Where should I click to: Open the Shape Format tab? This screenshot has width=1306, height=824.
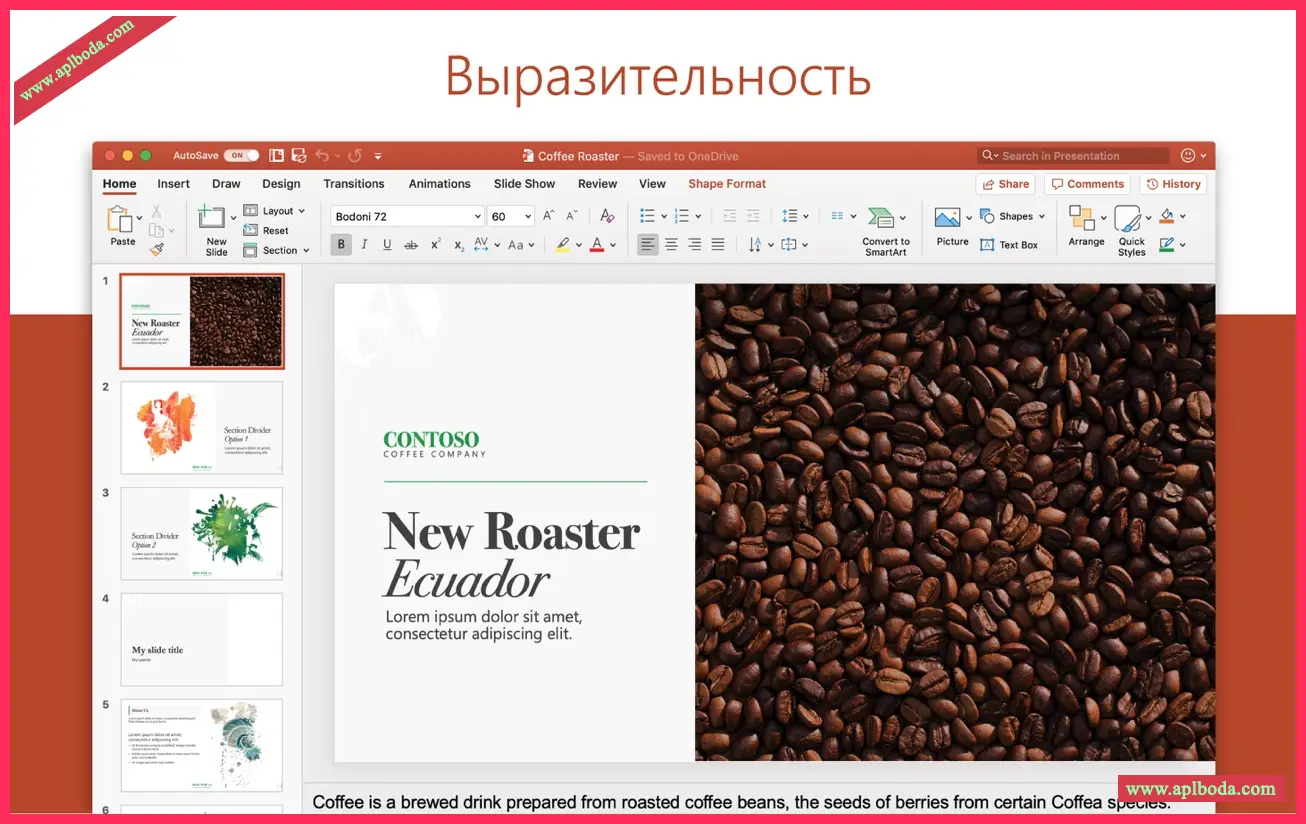(727, 184)
